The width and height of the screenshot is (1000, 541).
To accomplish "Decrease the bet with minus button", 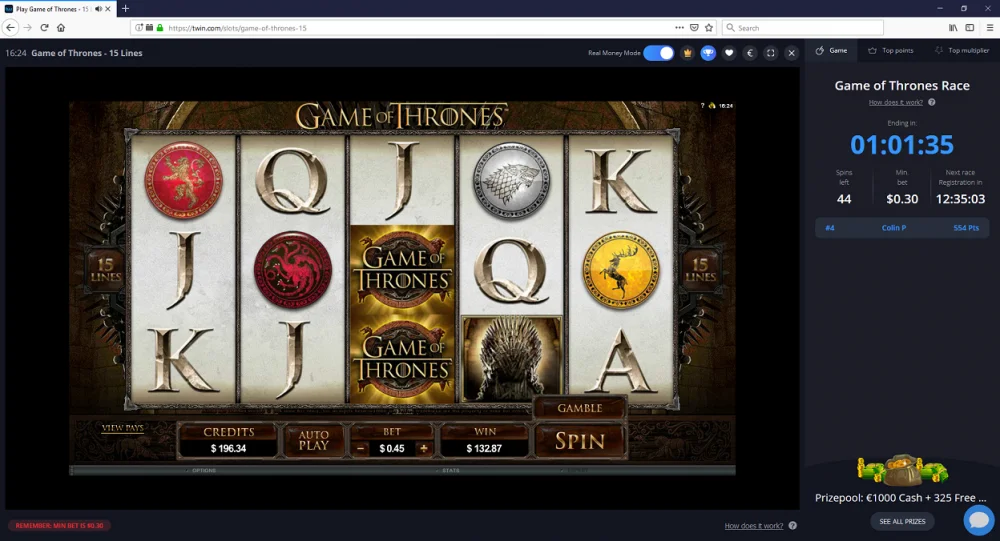I will pyautogui.click(x=361, y=448).
